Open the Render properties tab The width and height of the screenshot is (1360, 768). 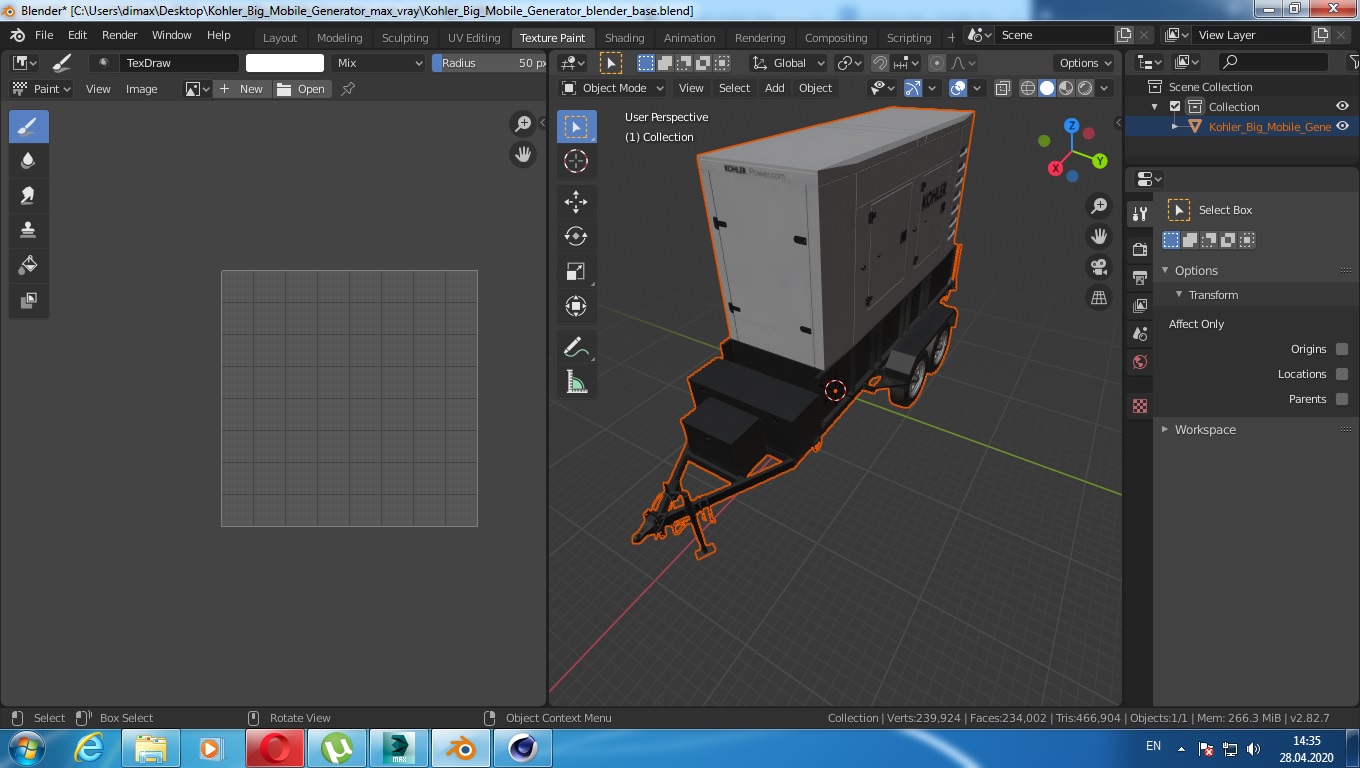1139,249
